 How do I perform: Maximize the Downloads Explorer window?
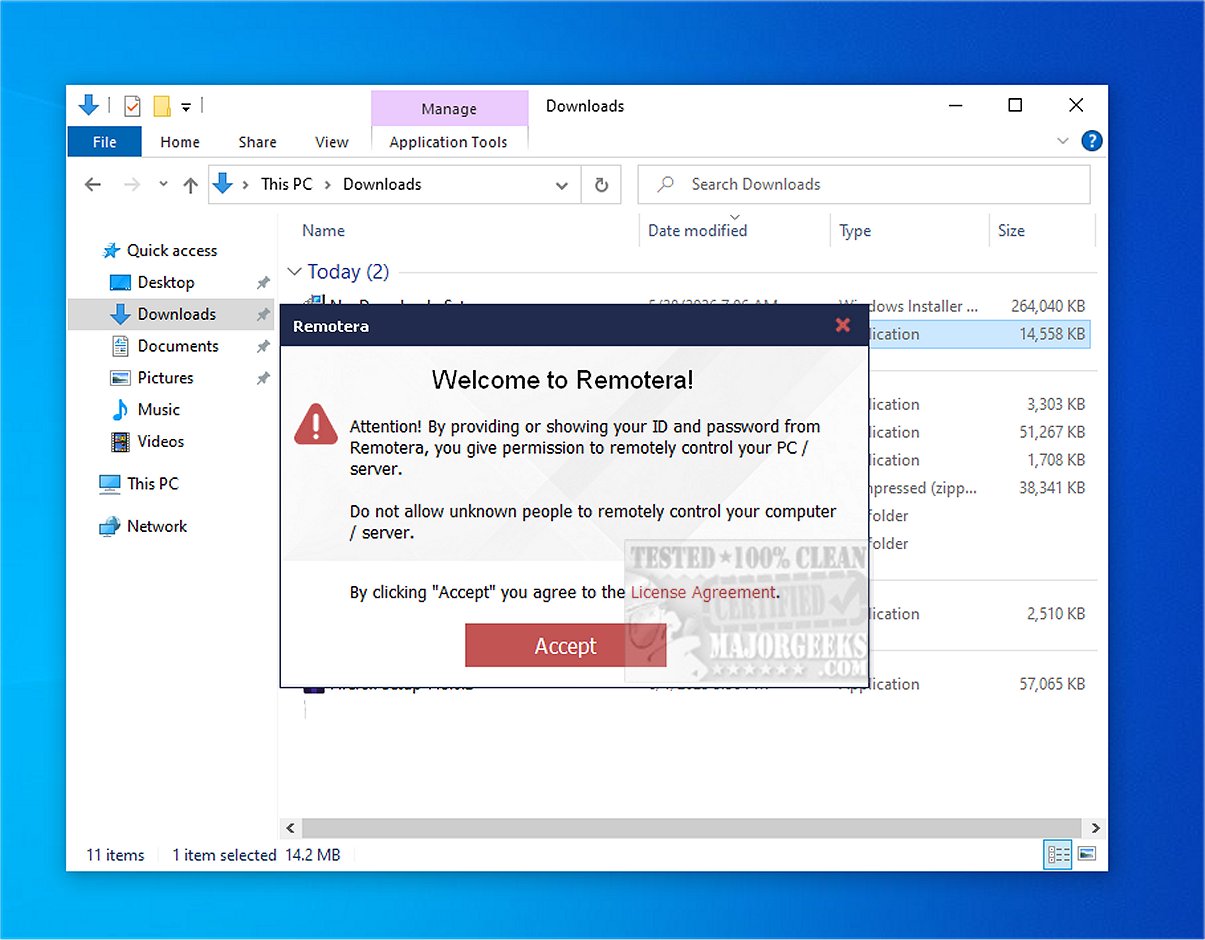coord(1015,105)
